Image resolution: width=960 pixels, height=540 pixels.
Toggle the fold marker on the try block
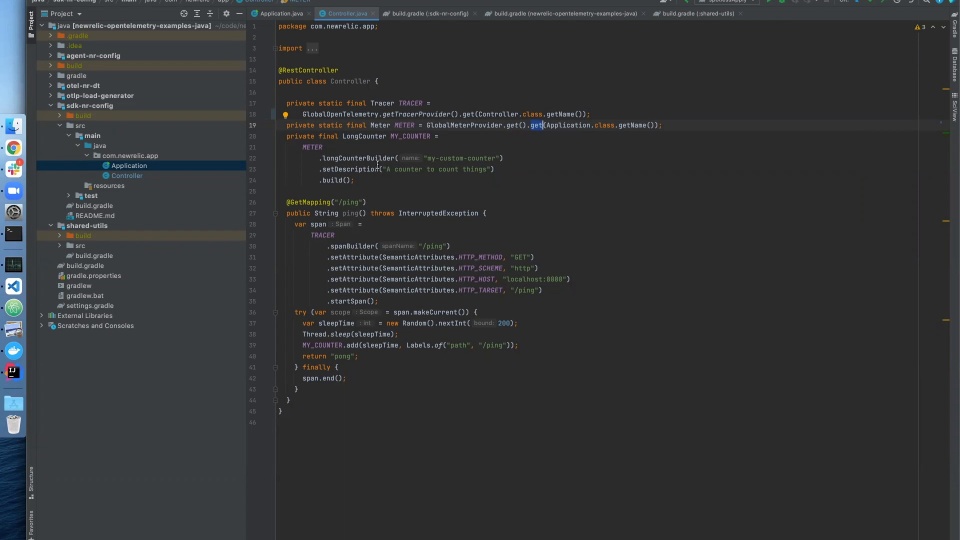pyautogui.click(x=275, y=312)
